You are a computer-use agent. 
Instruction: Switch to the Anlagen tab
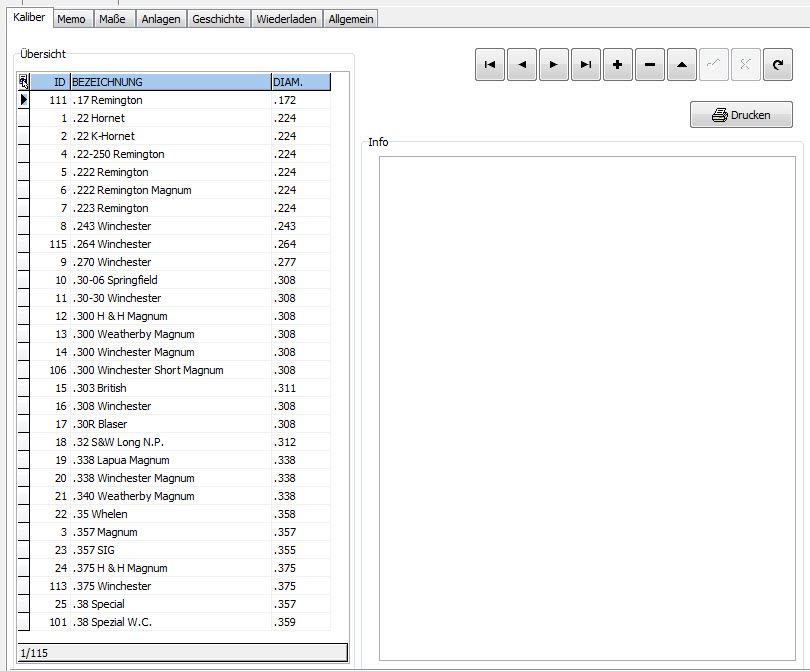161,19
